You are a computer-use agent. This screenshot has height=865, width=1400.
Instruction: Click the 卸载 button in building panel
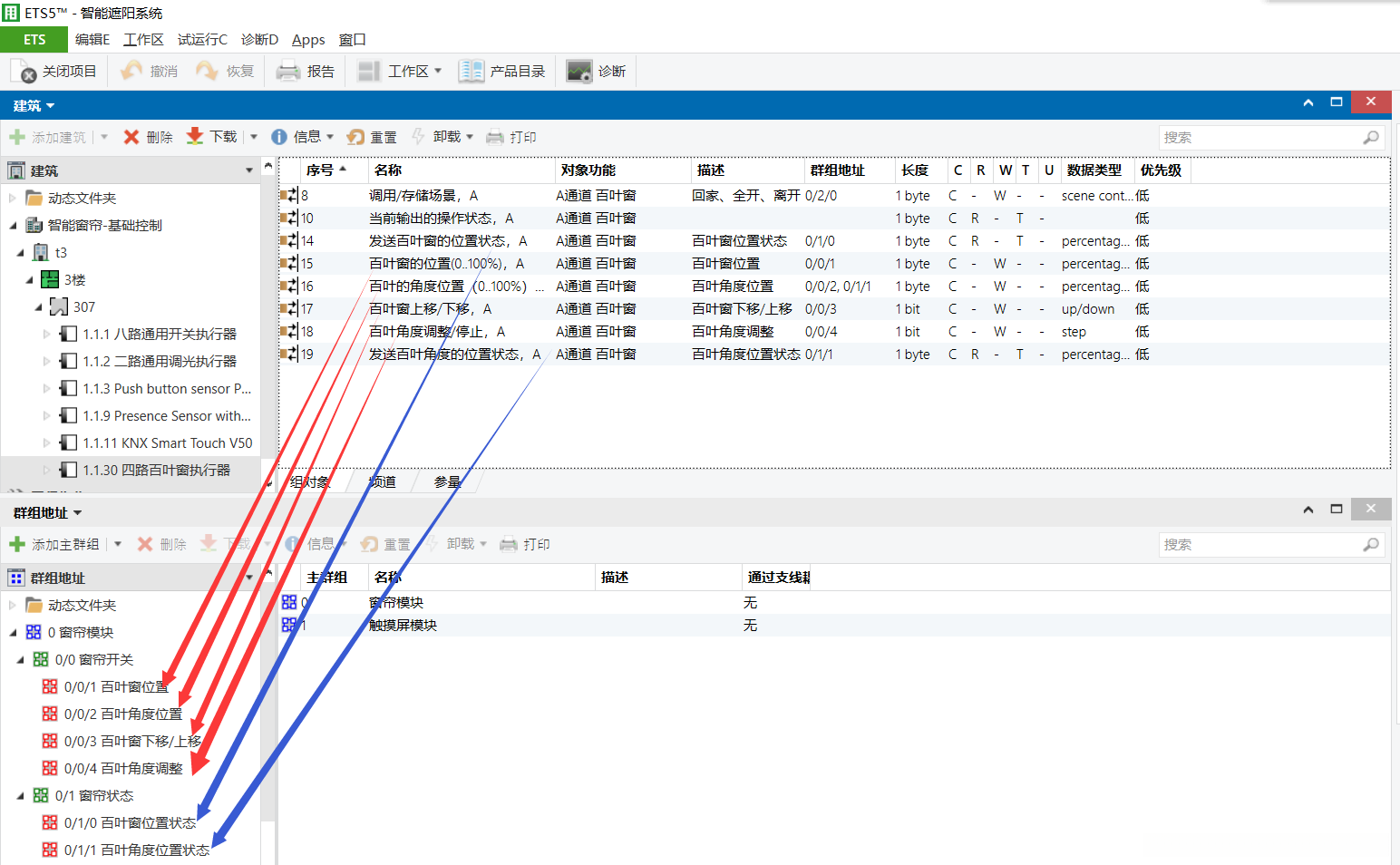[438, 137]
